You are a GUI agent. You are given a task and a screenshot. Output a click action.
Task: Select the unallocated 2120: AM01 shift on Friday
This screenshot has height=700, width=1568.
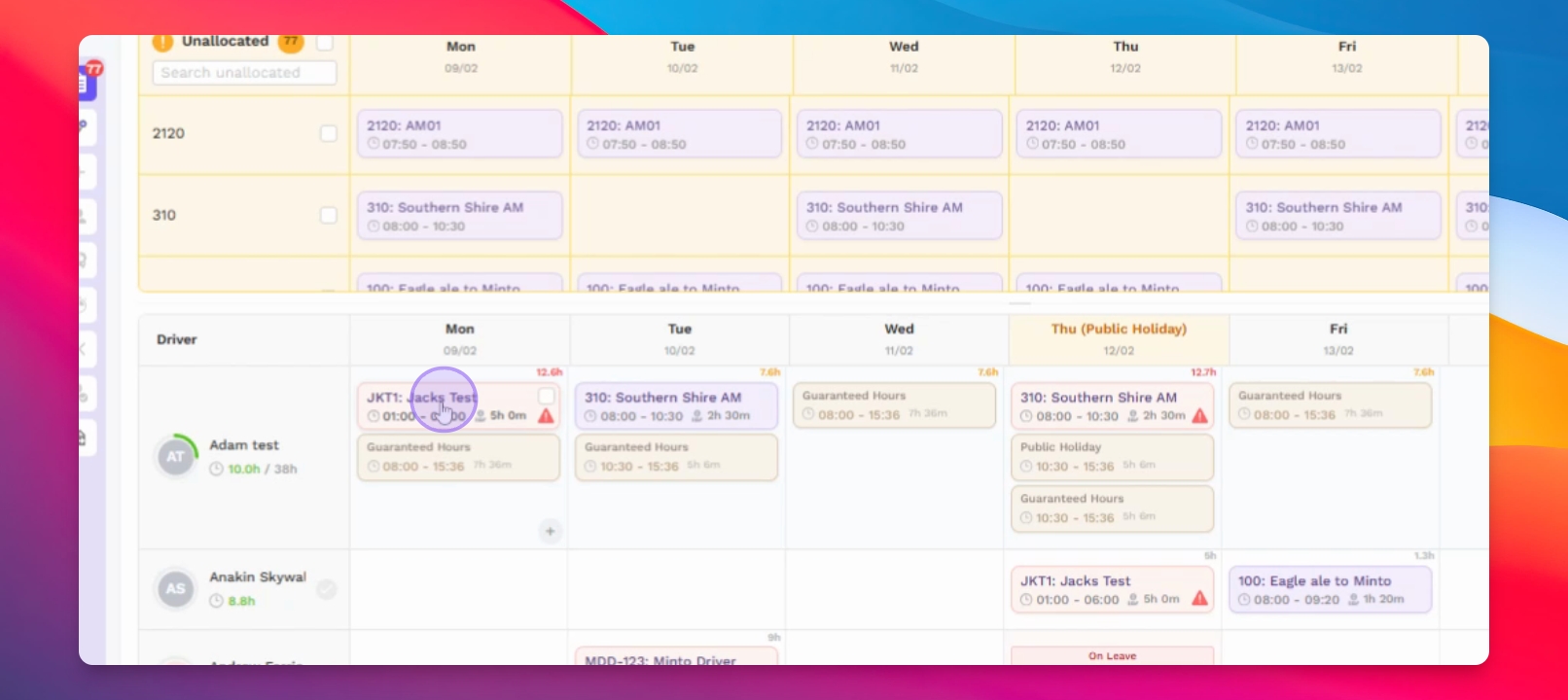1338,134
